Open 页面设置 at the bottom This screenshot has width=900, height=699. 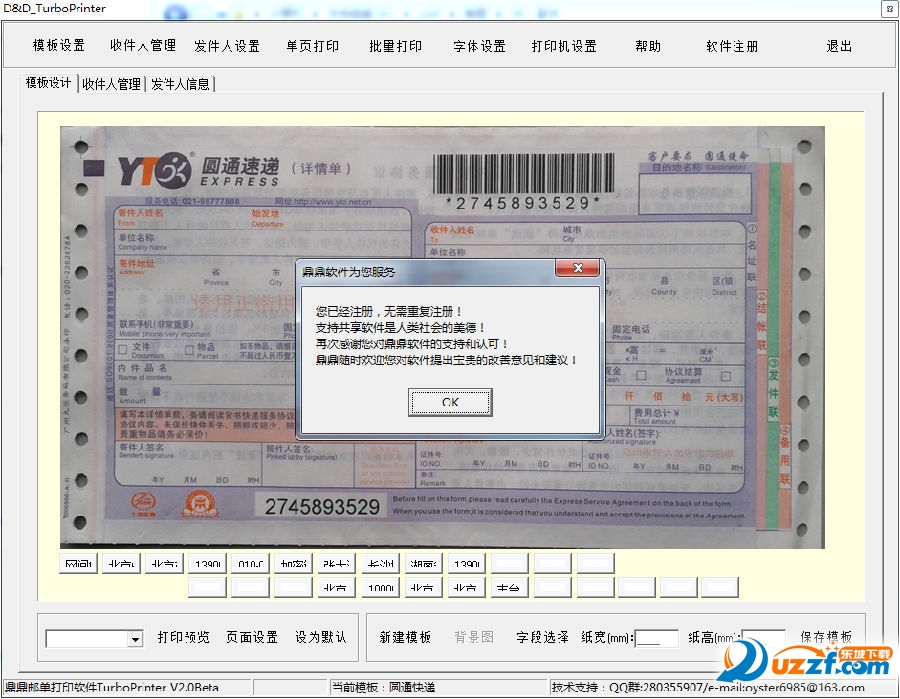coord(252,637)
